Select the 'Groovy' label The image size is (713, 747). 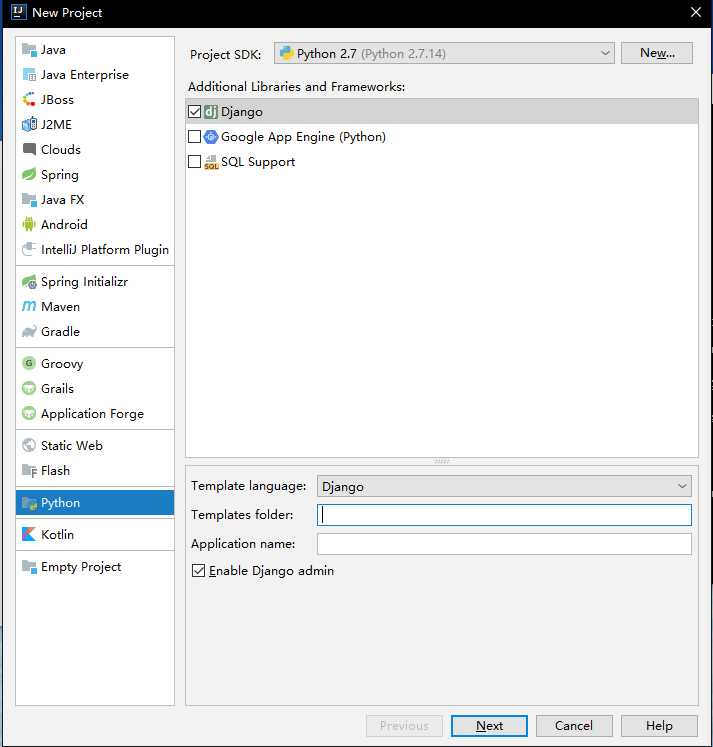coord(62,364)
